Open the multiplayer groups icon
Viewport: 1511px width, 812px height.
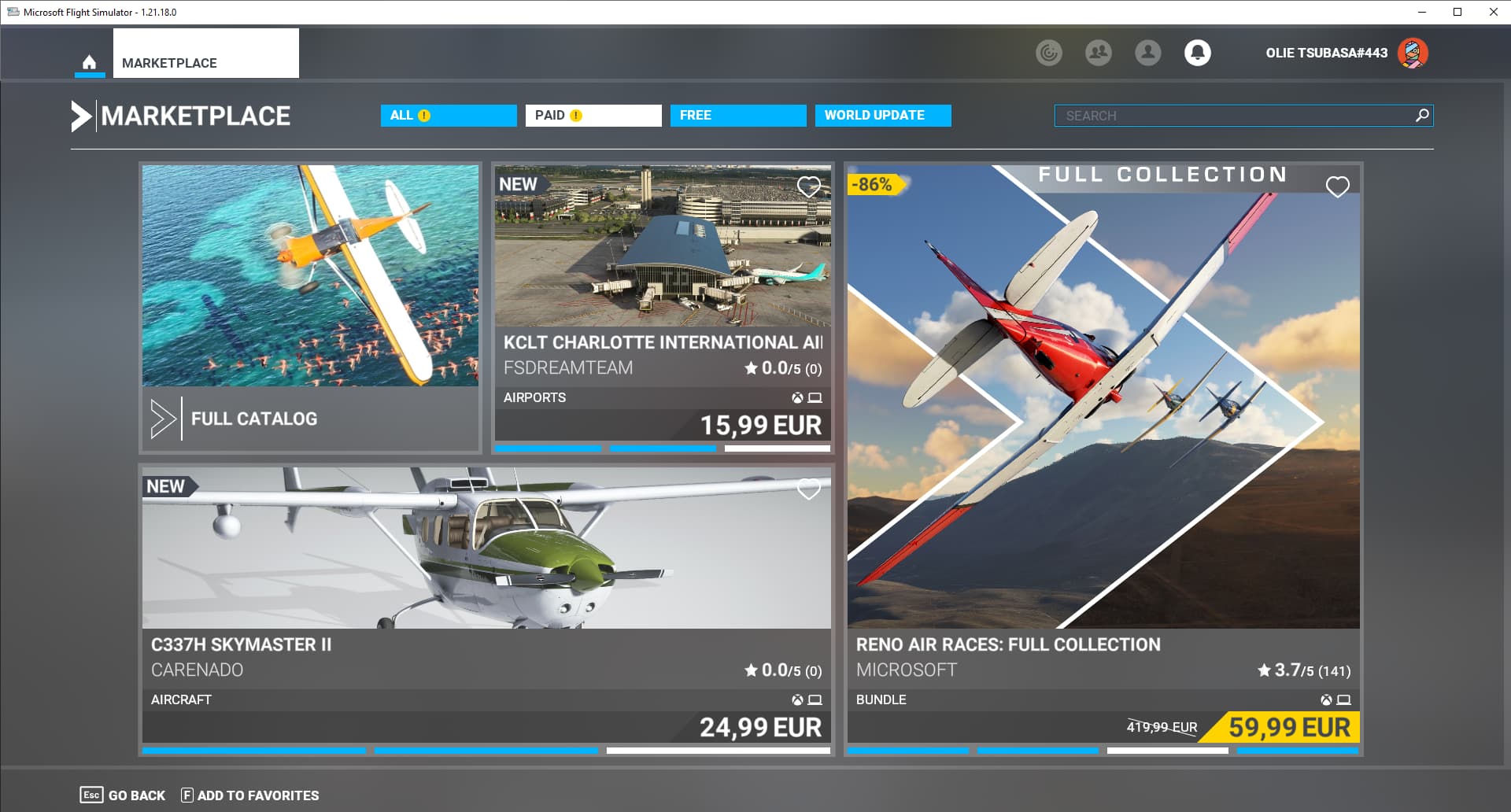point(1099,53)
